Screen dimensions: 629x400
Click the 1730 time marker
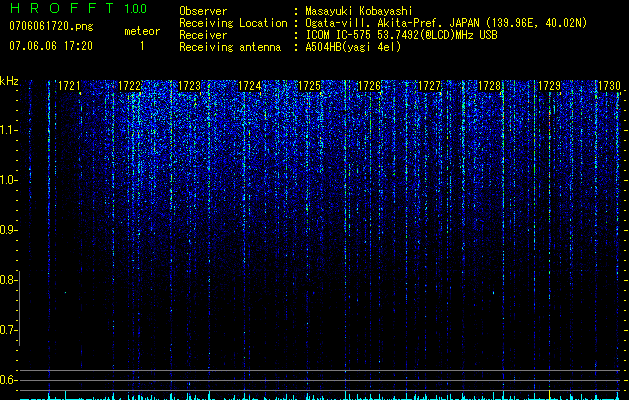tap(609, 86)
